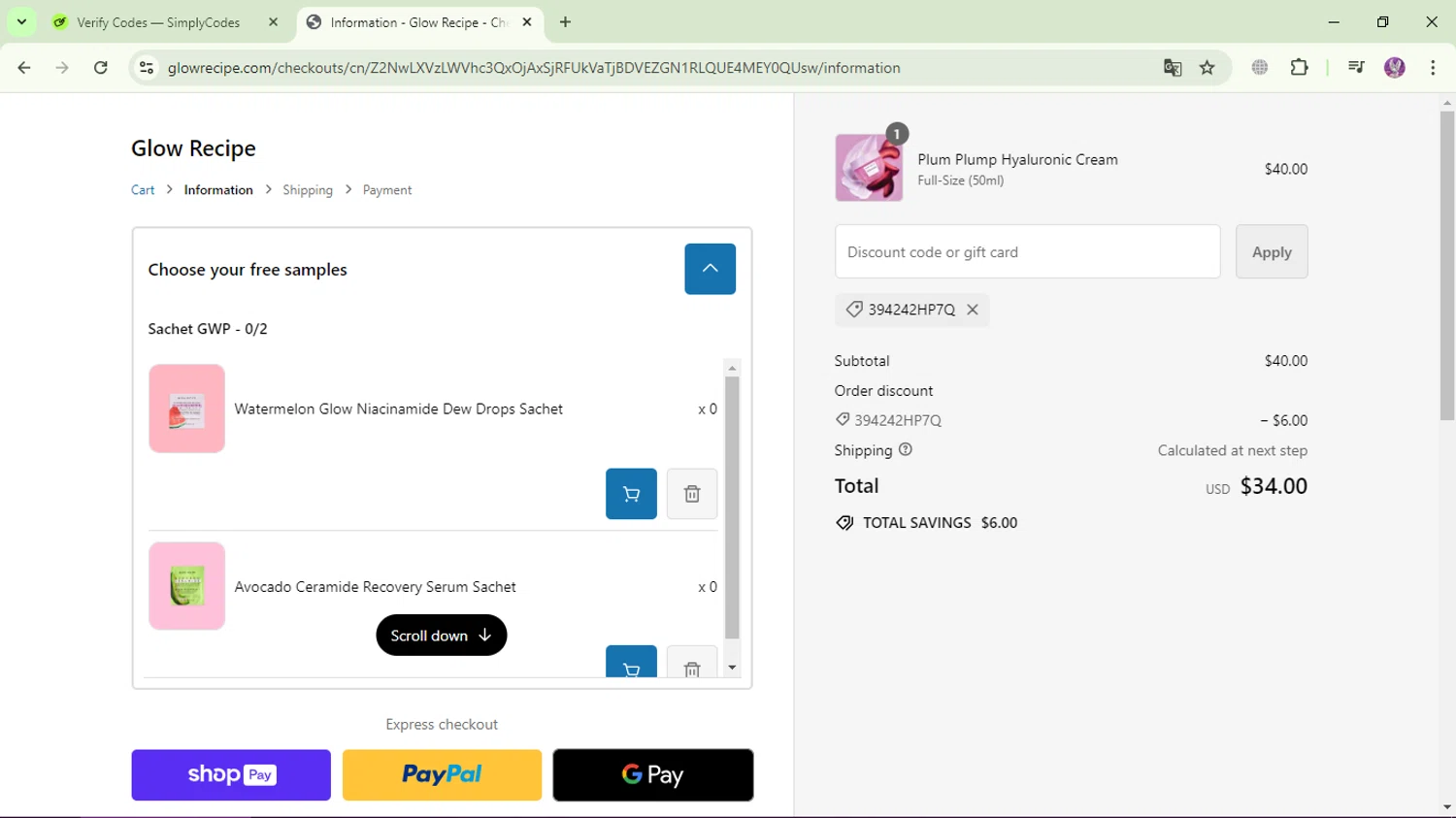Click samples list scroll up arrow
The height and width of the screenshot is (818, 1456).
[732, 368]
